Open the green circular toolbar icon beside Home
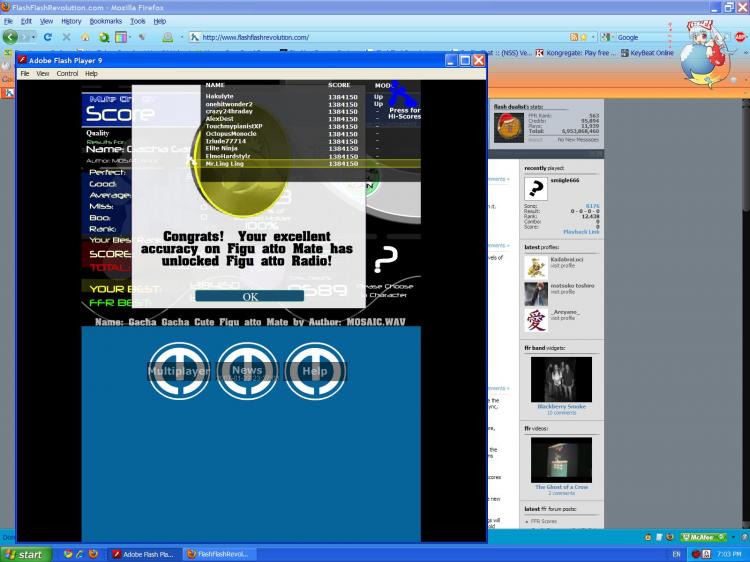 (x=103, y=37)
